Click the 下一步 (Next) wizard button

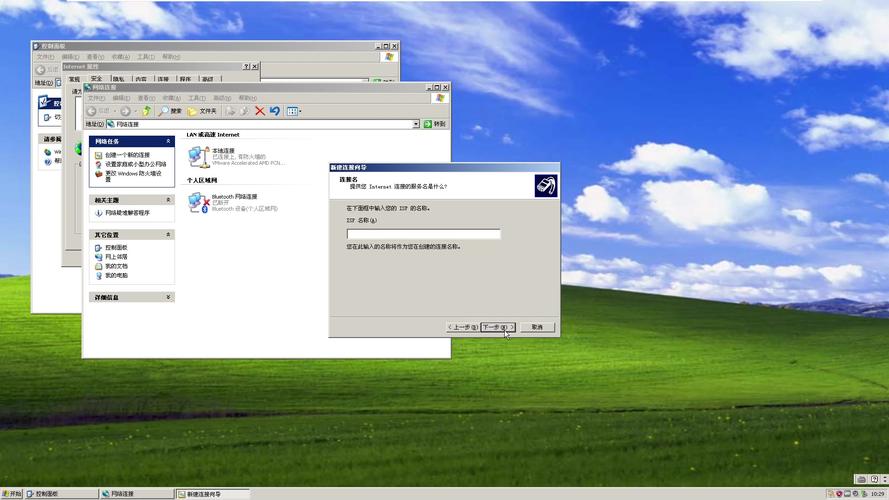[498, 327]
